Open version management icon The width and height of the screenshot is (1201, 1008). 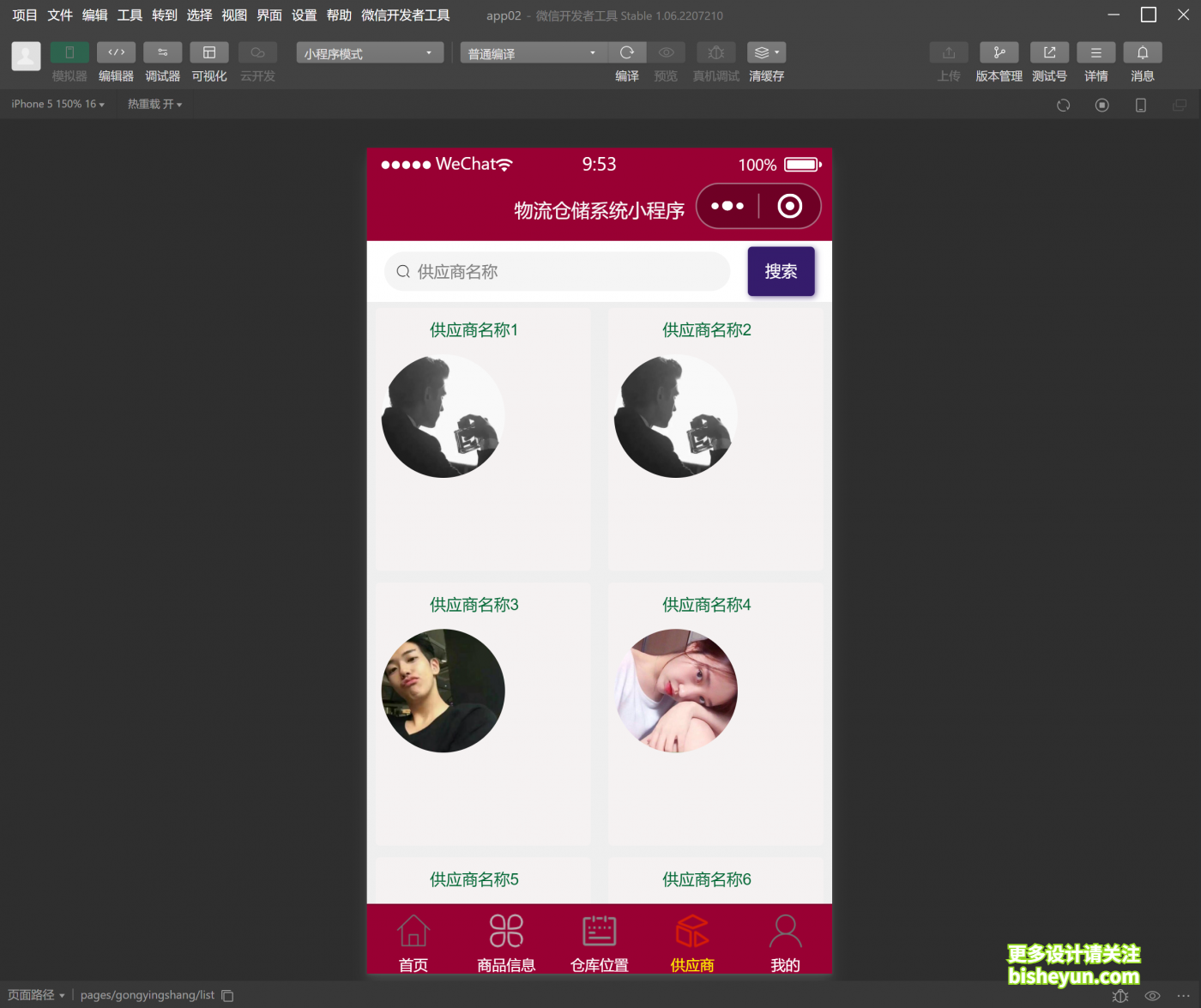click(999, 53)
